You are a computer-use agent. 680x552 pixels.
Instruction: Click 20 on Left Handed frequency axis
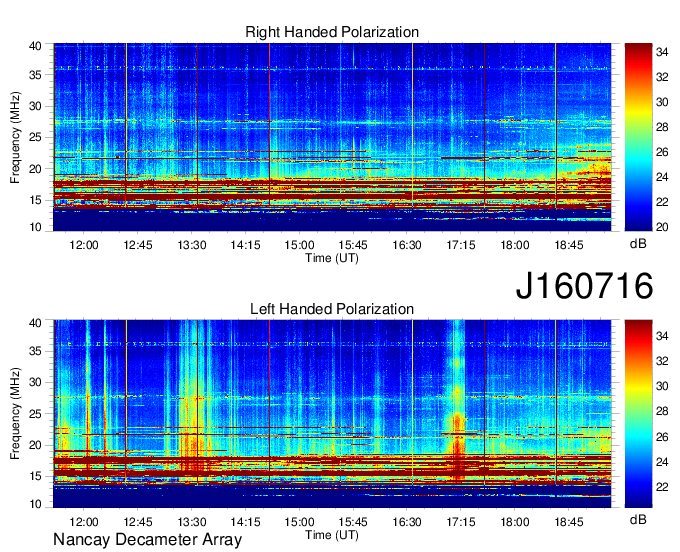35,445
